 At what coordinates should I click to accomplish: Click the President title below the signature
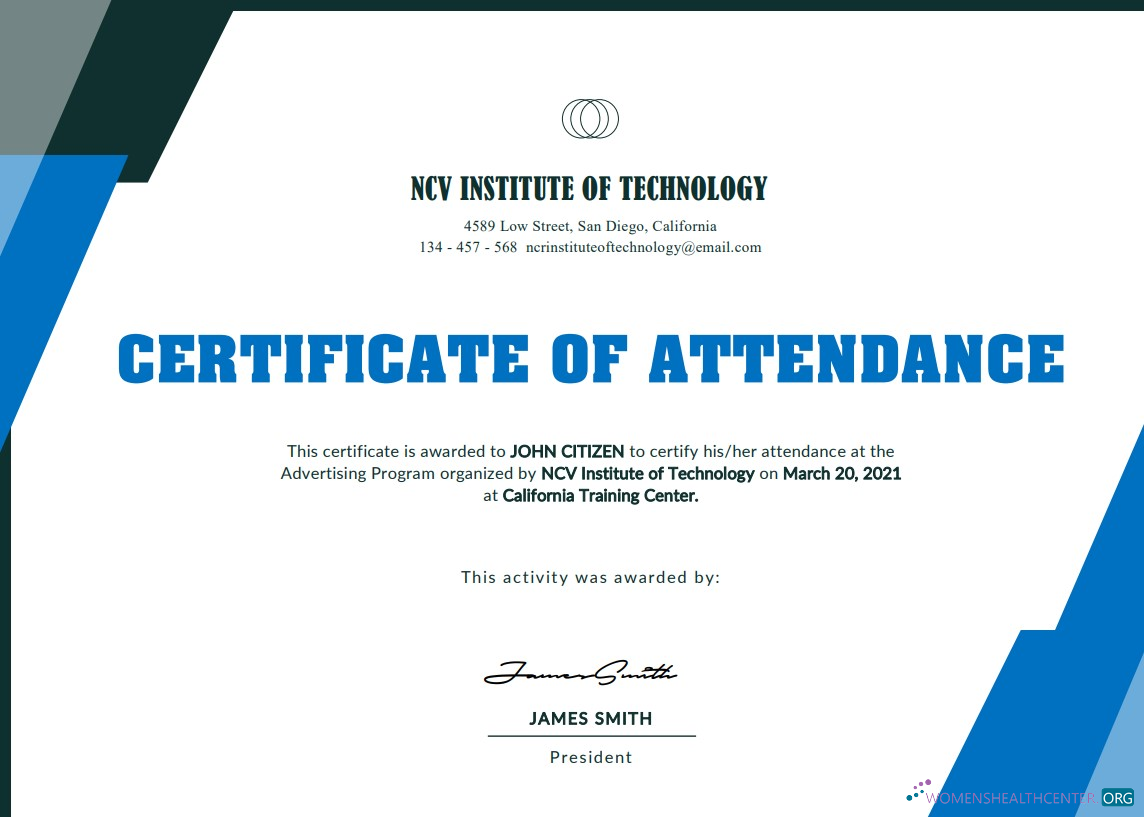click(590, 757)
